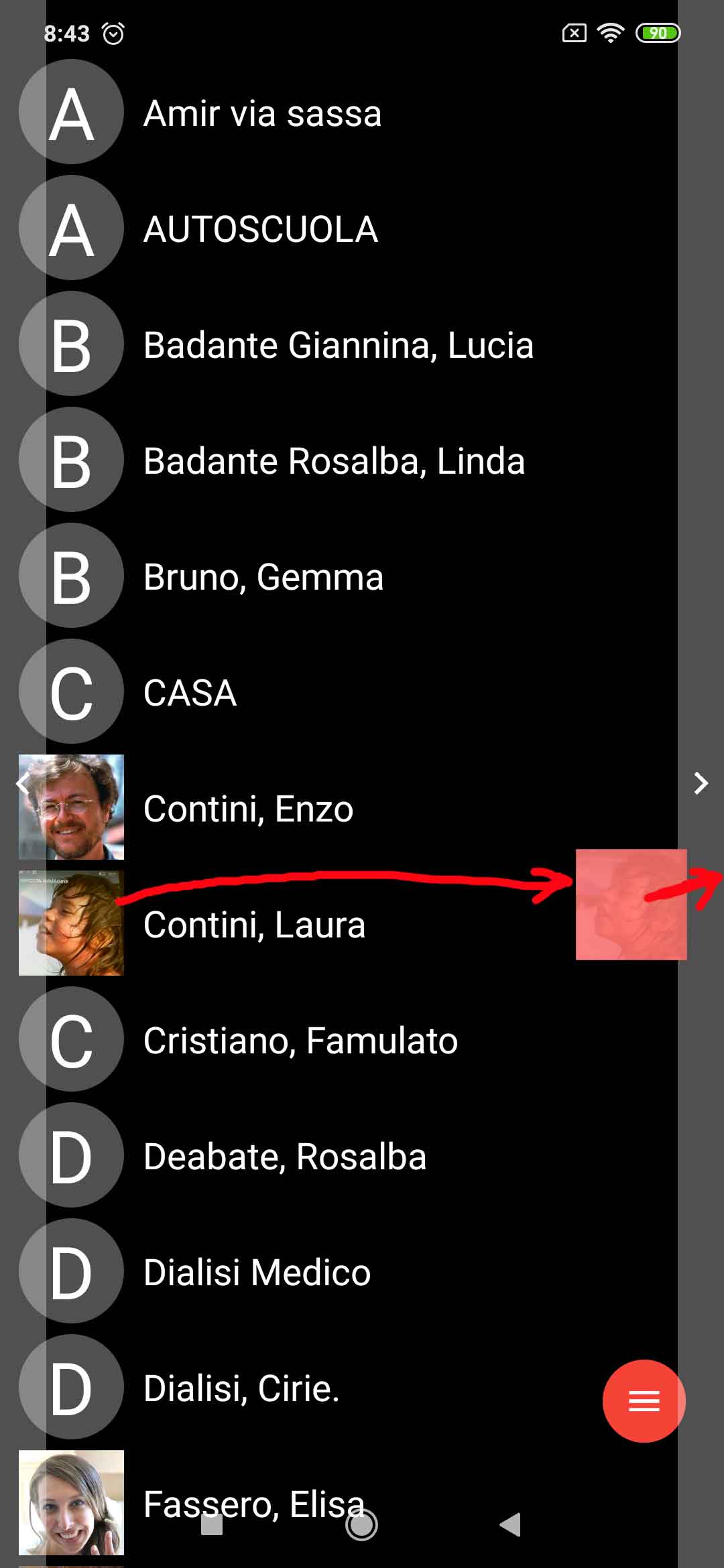Tap the D avatar beside Deabate, Rosalba
This screenshot has height=1568, width=724.
71,1155
